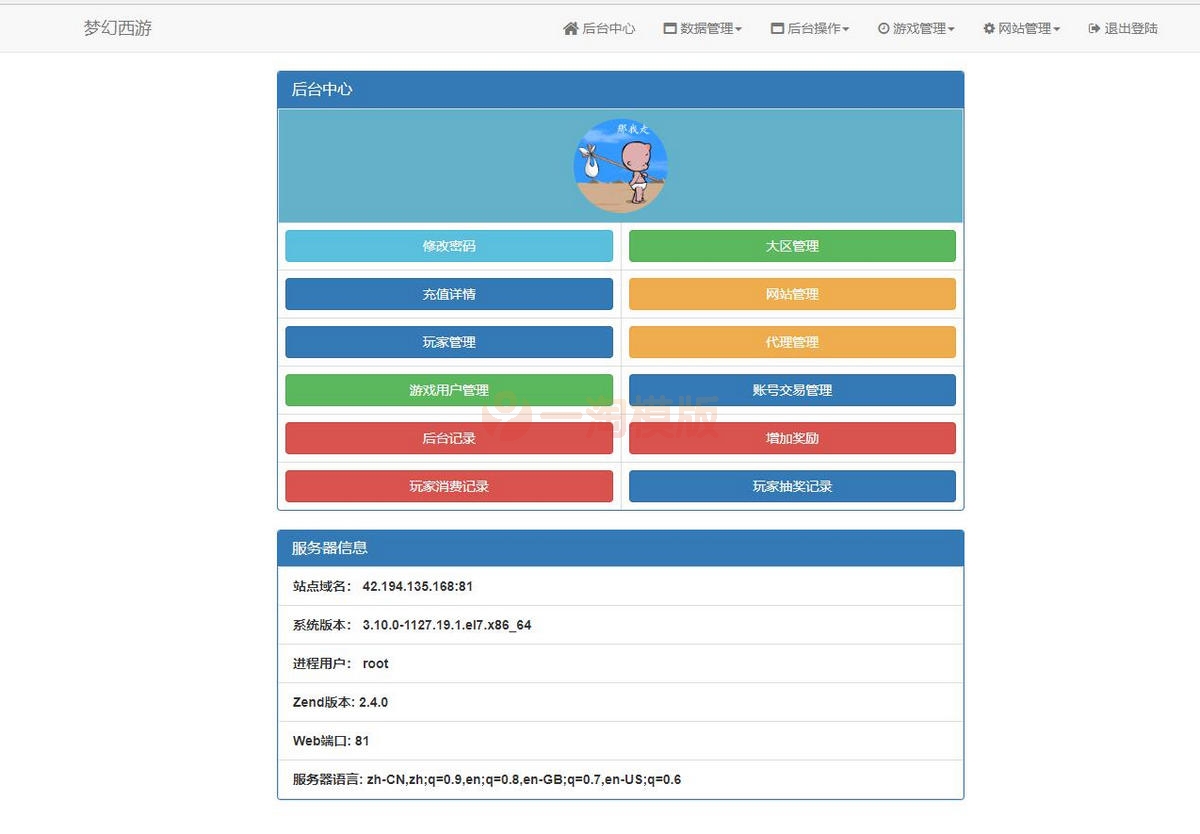Select the window icon next to 数据管理
This screenshot has width=1200, height=834.
(x=668, y=28)
